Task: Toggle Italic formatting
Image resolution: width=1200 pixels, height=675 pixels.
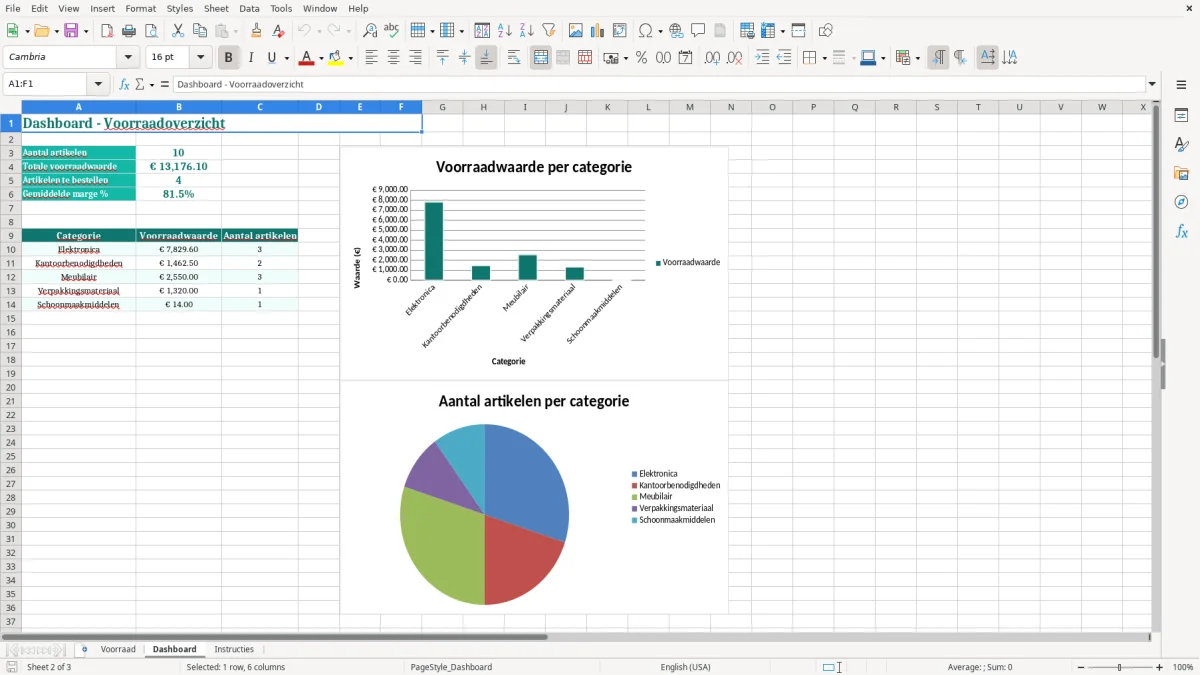Action: click(251, 58)
